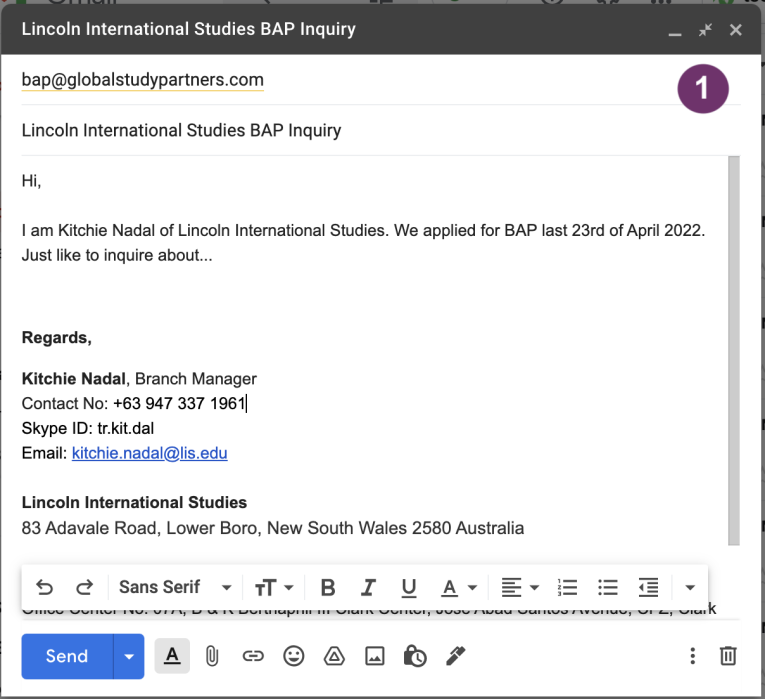Click the '83 Adavale Road' address line
The image size is (765, 699).
[x=273, y=528]
